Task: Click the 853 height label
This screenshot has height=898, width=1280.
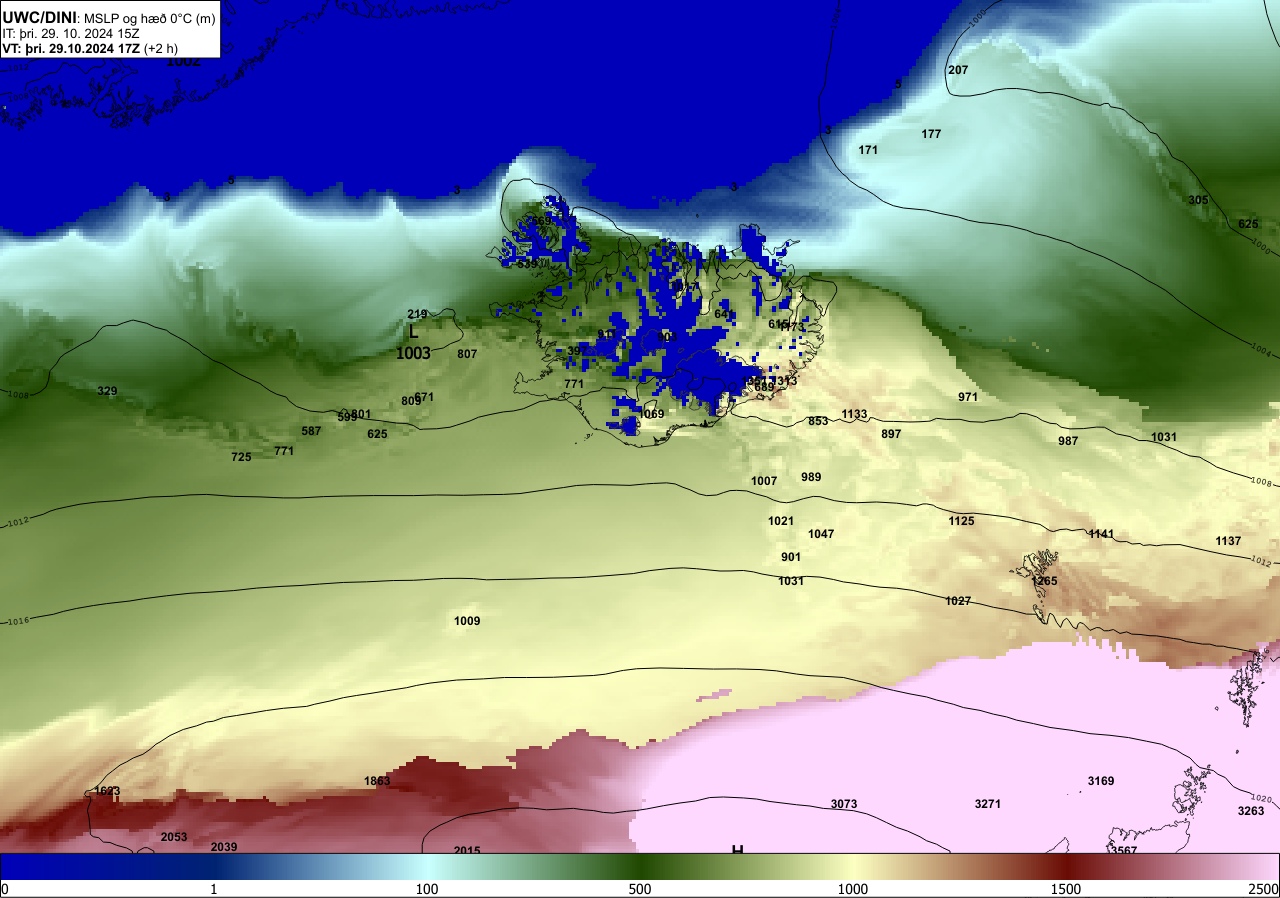Action: (818, 421)
